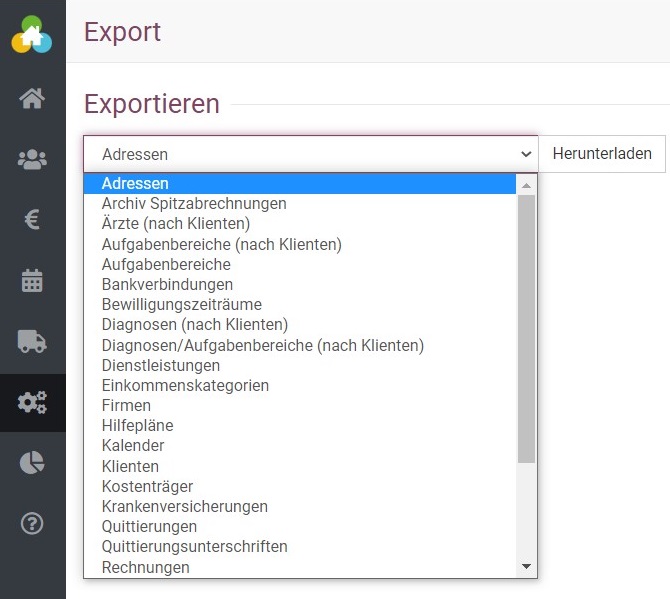The image size is (670, 599).
Task: Open the Euro billing icon
Action: pos(32,220)
